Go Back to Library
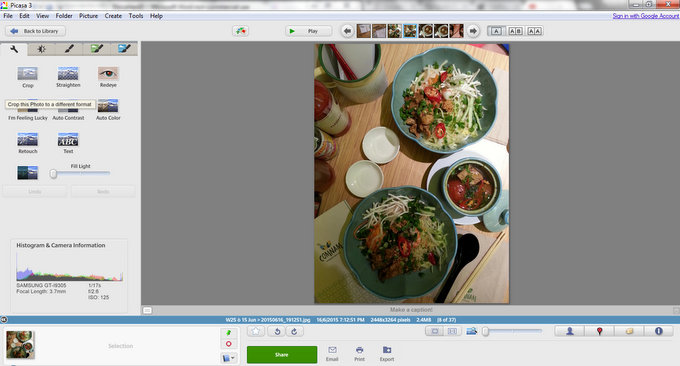Image resolution: width=680 pixels, height=366 pixels. (36, 31)
